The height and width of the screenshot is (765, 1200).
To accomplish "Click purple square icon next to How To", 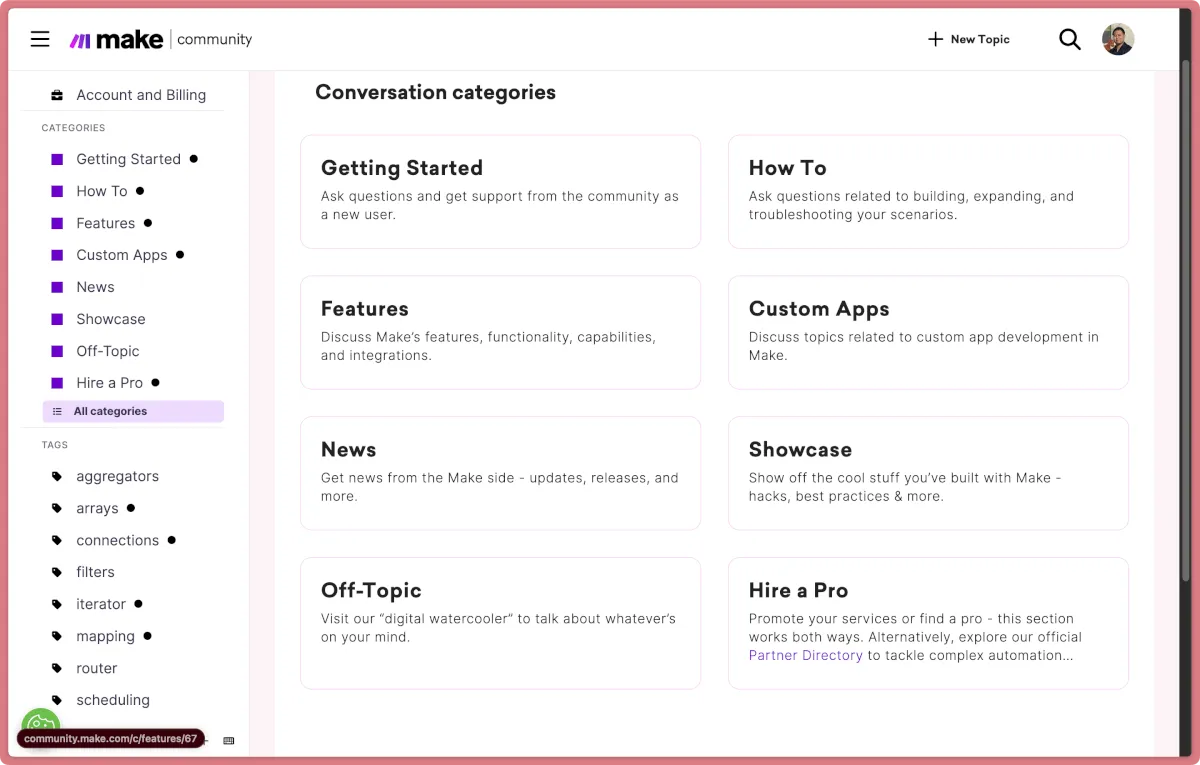I will 57,191.
